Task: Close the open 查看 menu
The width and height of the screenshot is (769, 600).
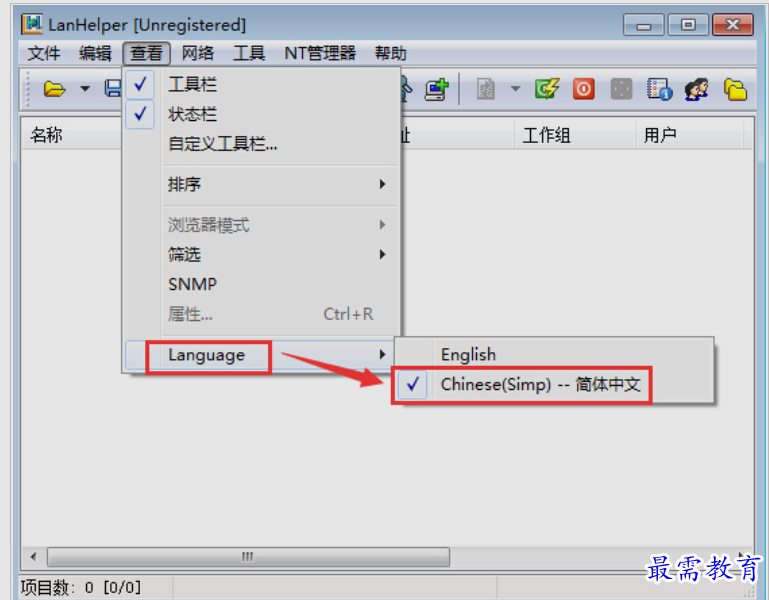Action: pos(146,53)
